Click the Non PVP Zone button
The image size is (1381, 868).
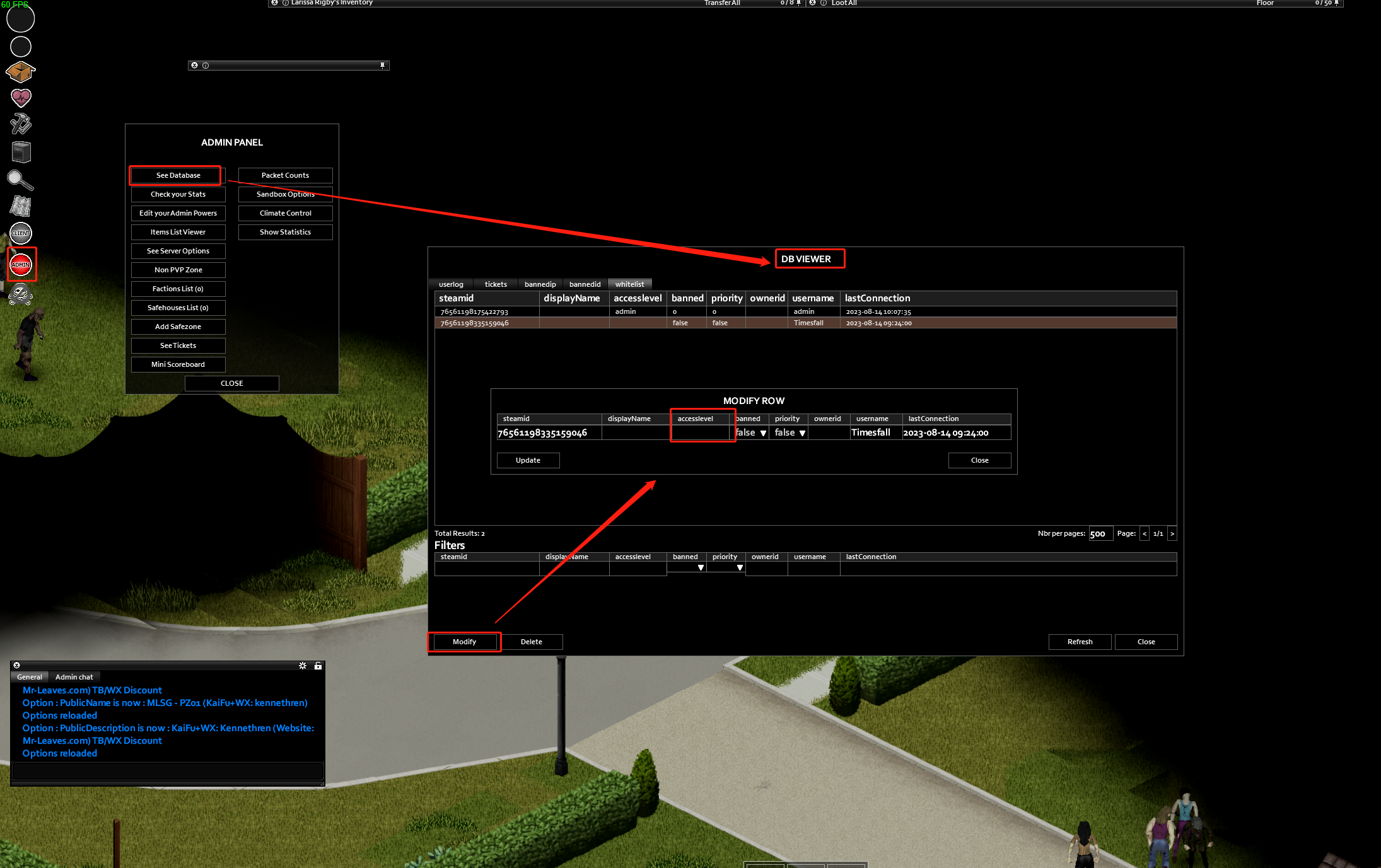click(x=178, y=270)
